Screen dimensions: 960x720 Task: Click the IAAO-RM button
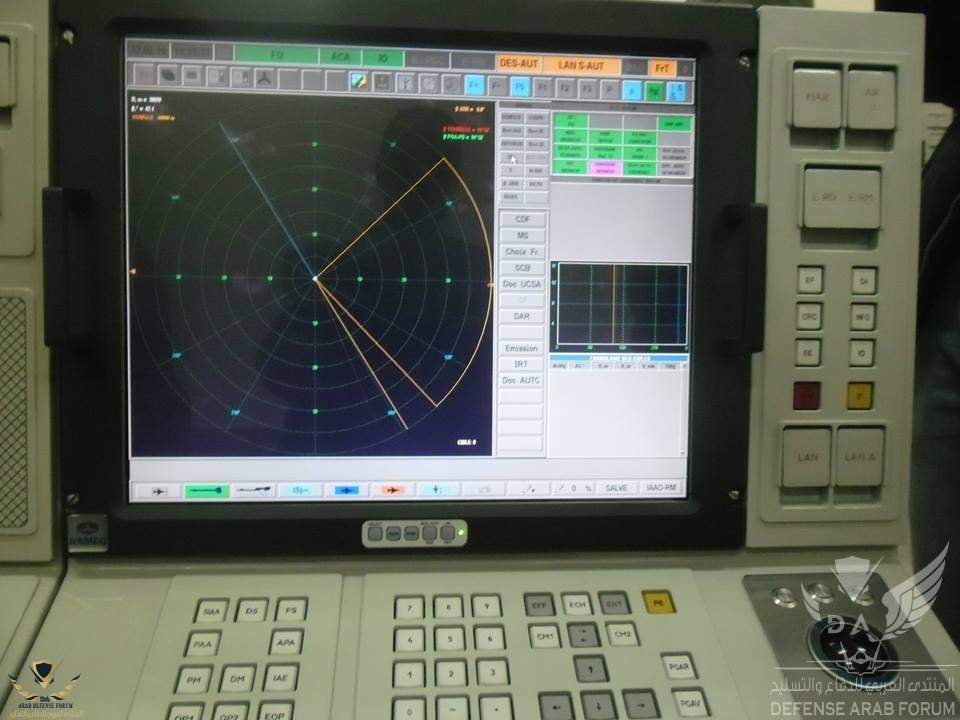pyautogui.click(x=661, y=487)
